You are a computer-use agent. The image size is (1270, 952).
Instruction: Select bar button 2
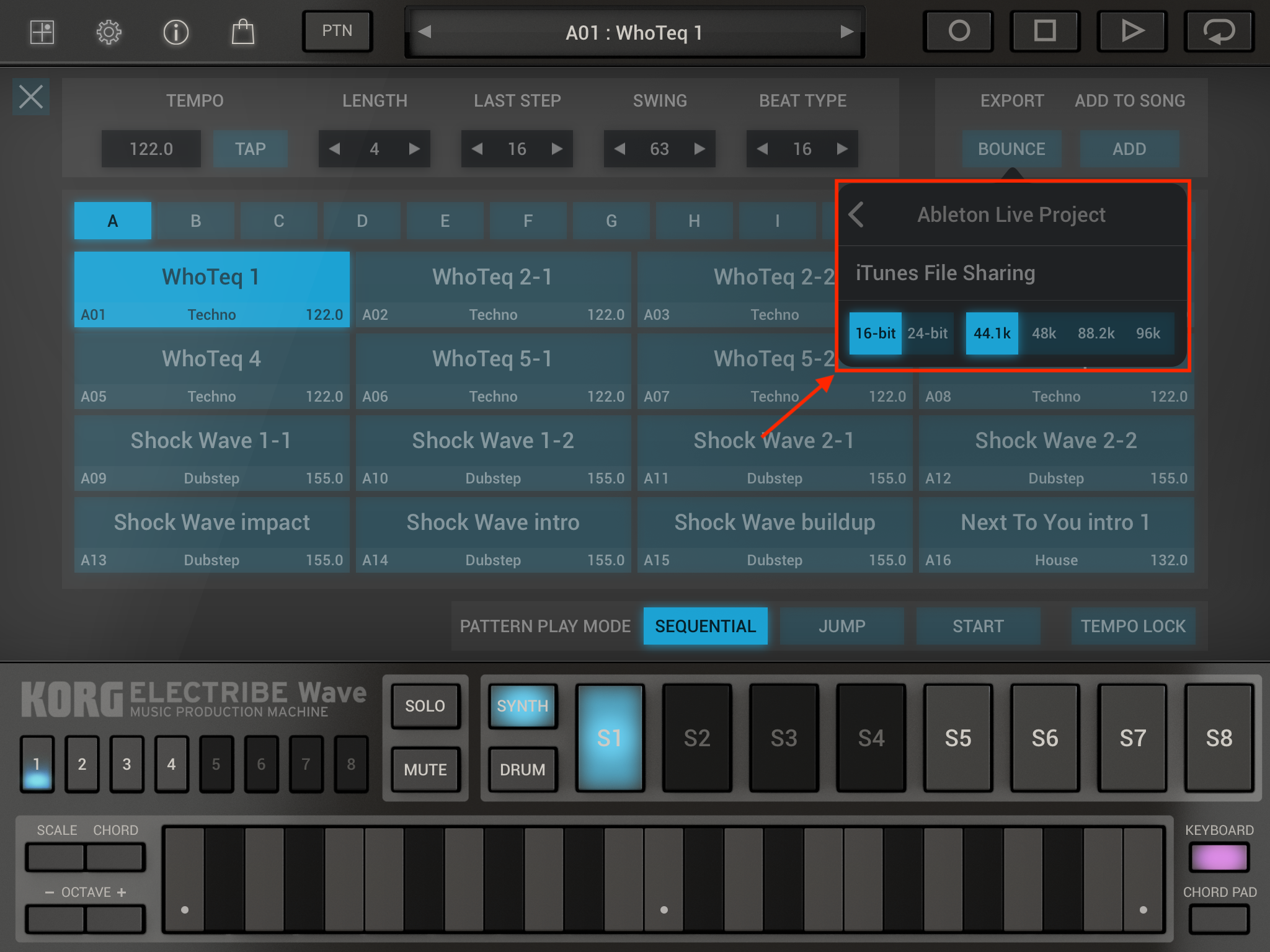82,764
